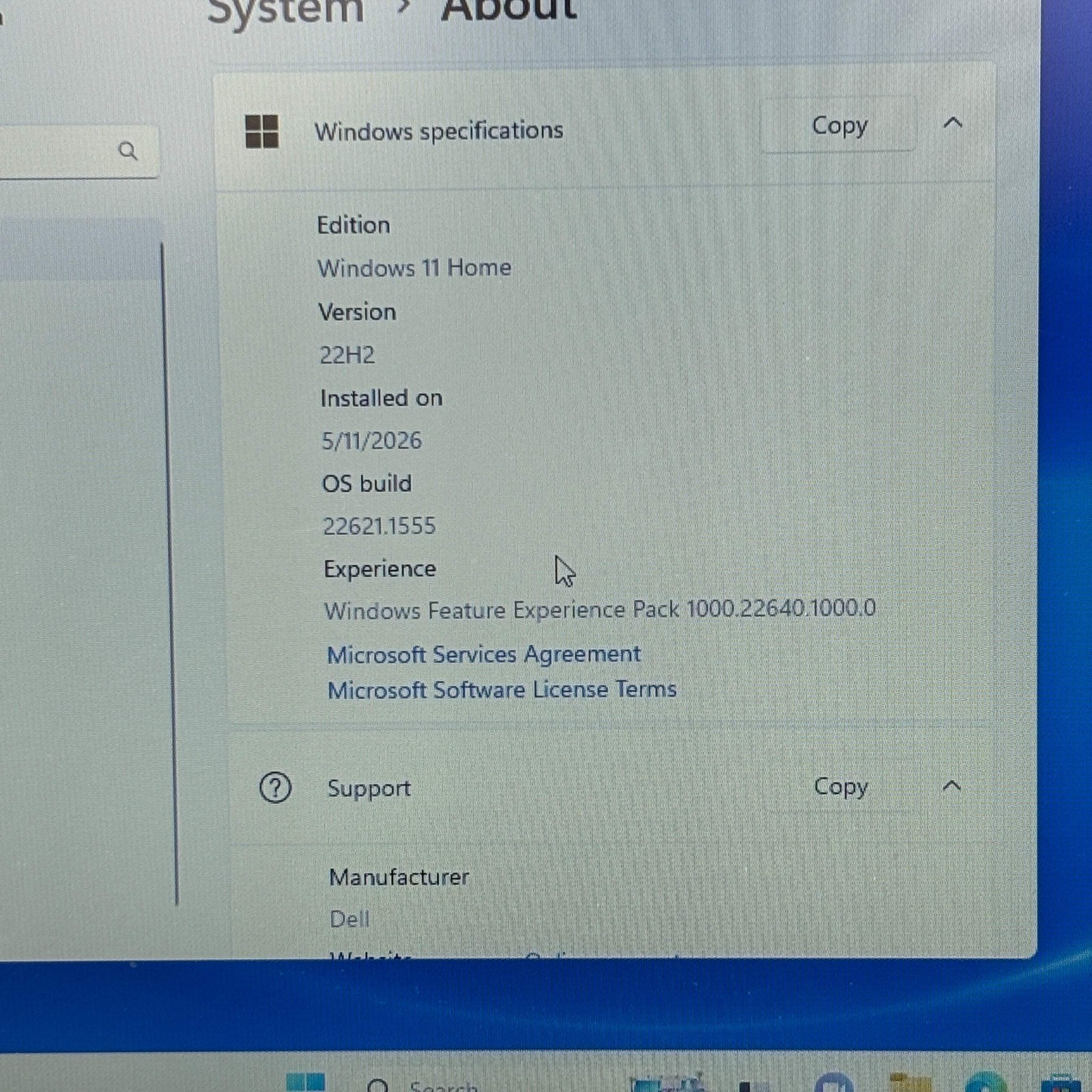Select the Windows specifications heading text

coord(439,130)
